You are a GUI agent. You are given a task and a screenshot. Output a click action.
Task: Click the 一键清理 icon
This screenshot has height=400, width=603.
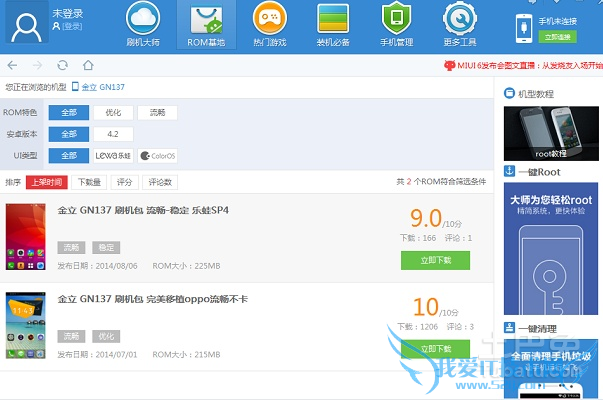coord(509,328)
